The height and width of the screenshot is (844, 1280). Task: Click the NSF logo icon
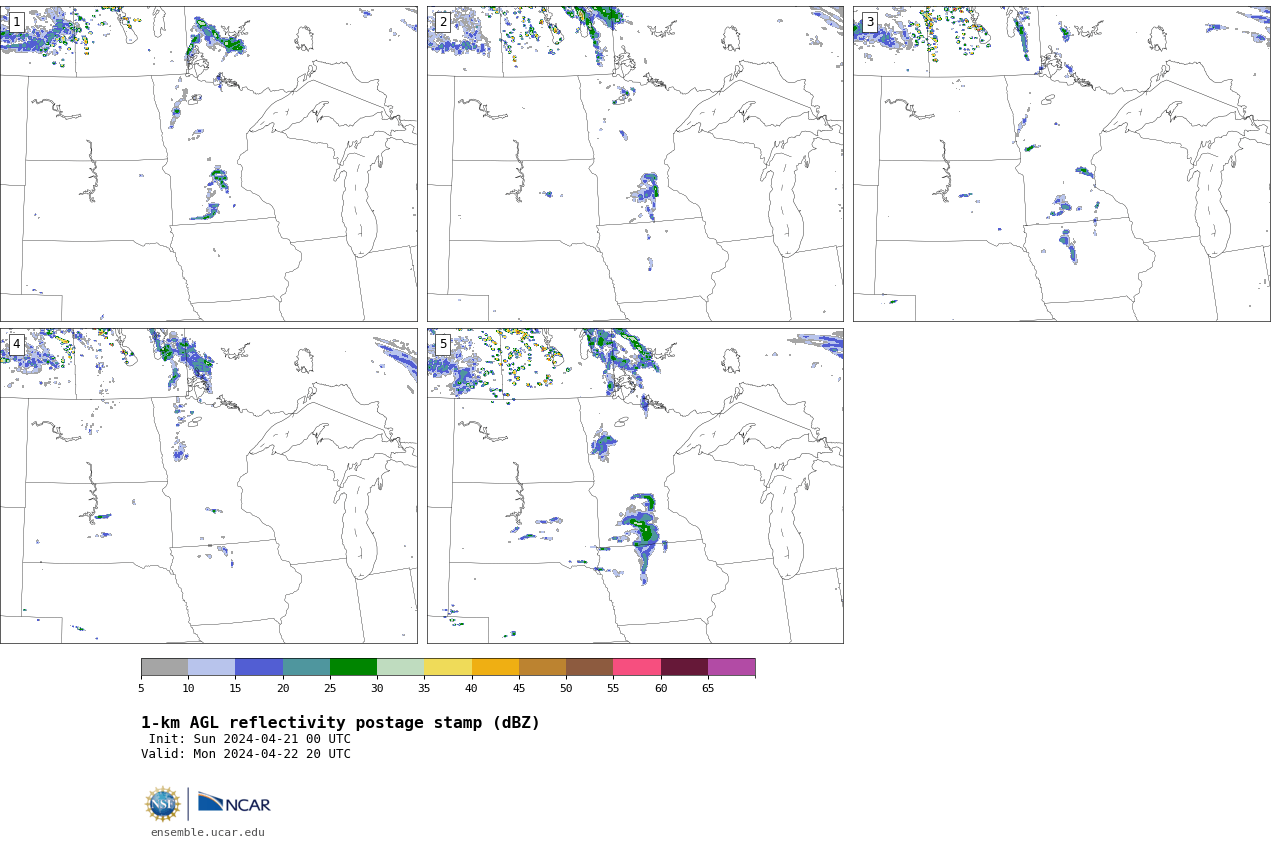click(163, 804)
